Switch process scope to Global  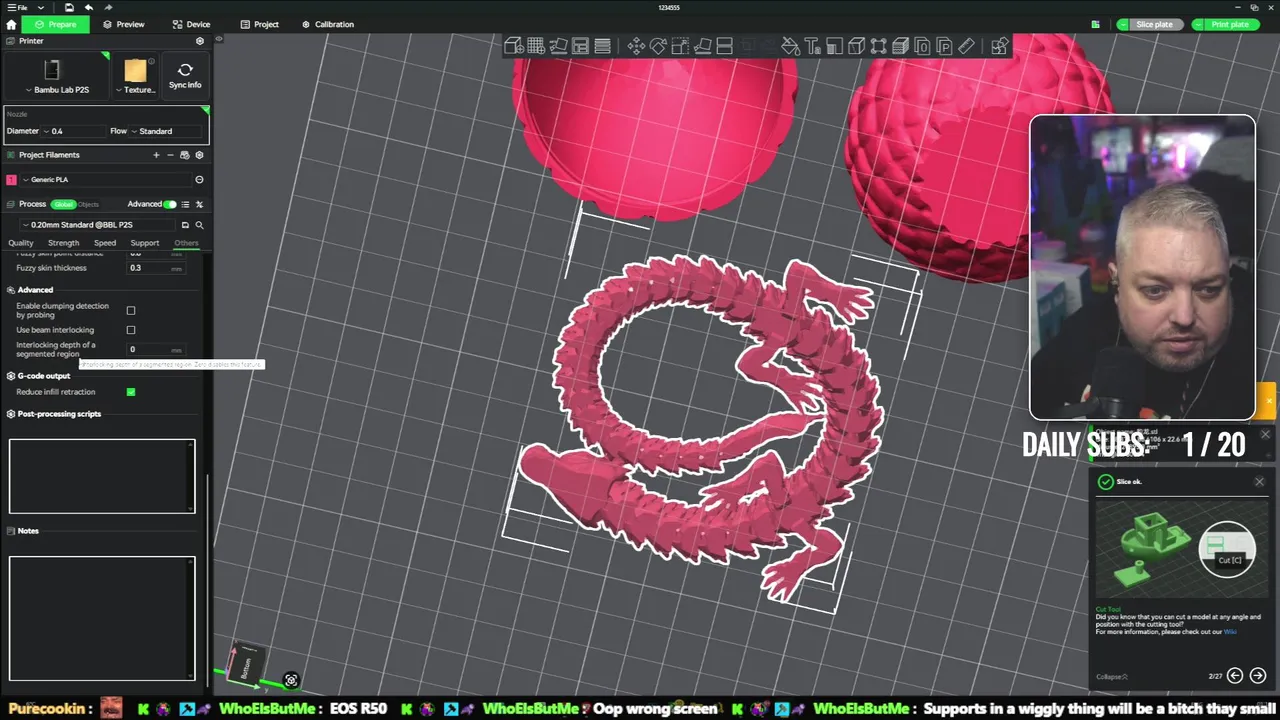[x=64, y=204]
